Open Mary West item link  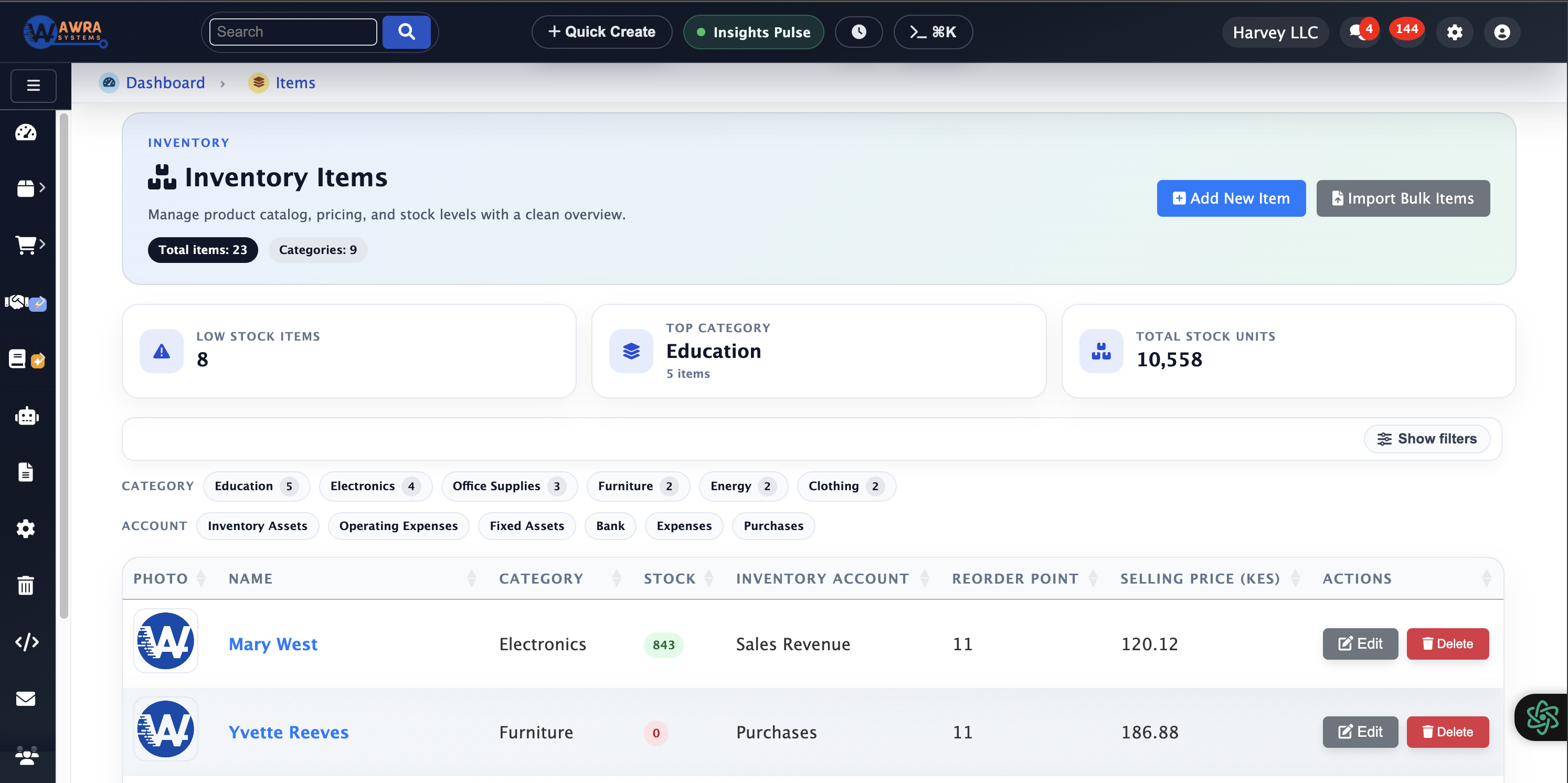coord(273,643)
